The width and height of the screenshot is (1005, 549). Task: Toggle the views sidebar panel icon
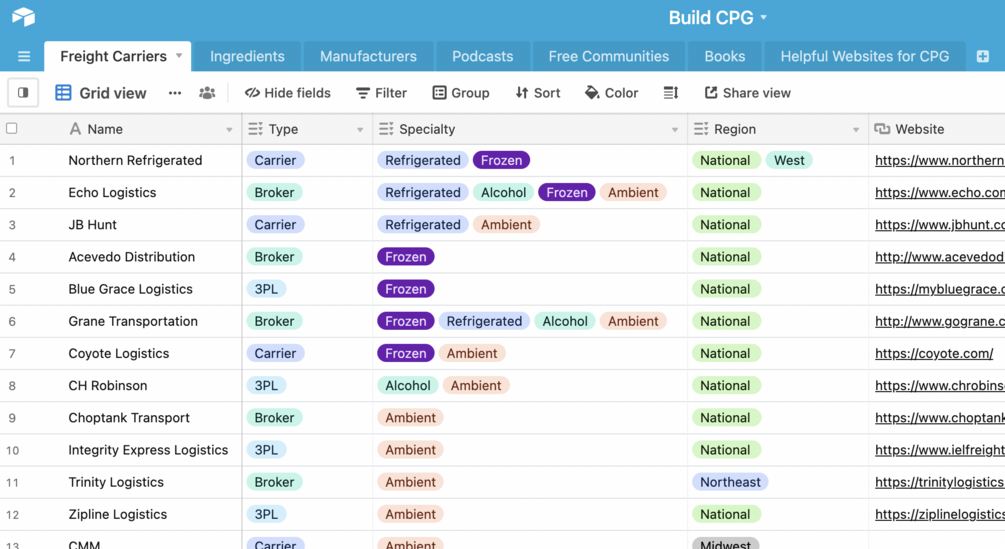coord(23,93)
